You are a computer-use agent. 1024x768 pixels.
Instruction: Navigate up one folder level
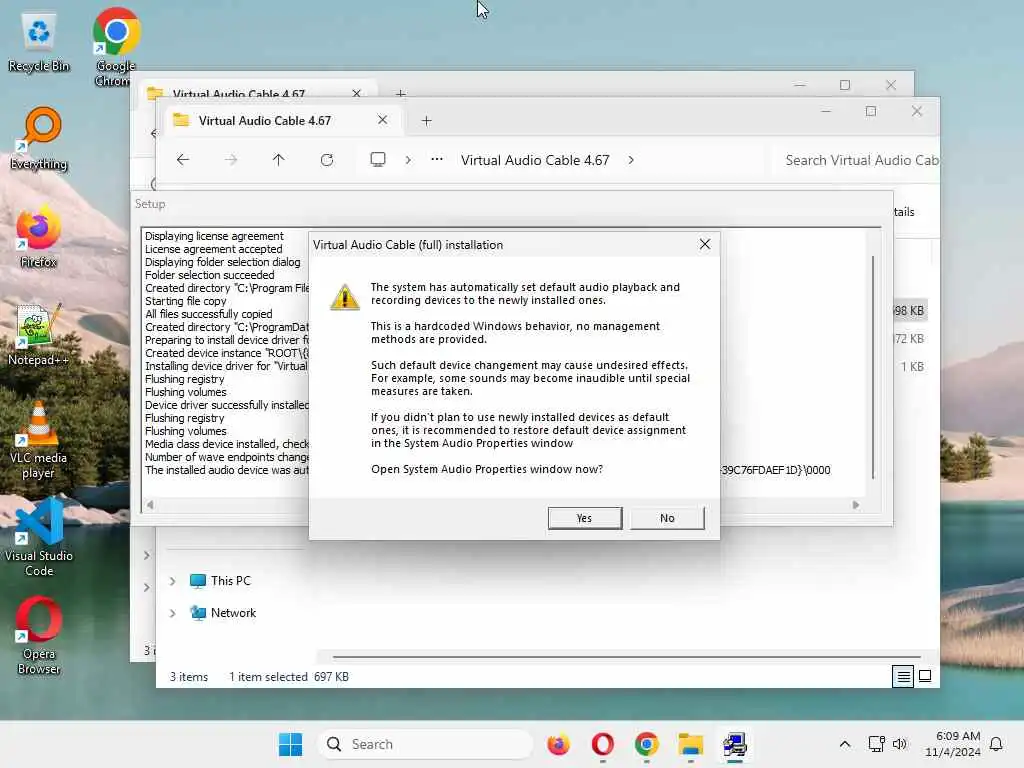pos(278,160)
